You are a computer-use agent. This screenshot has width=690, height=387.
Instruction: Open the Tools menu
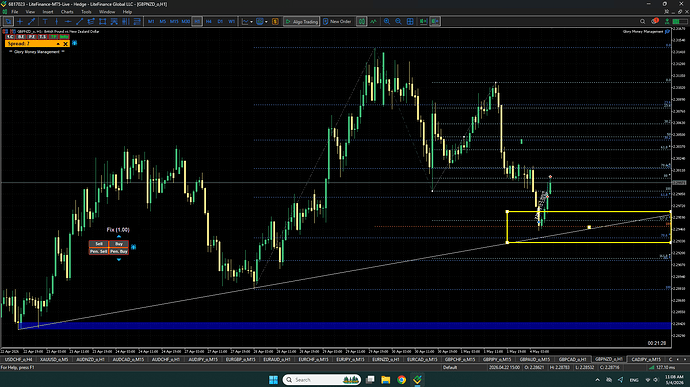pyautogui.click(x=86, y=12)
